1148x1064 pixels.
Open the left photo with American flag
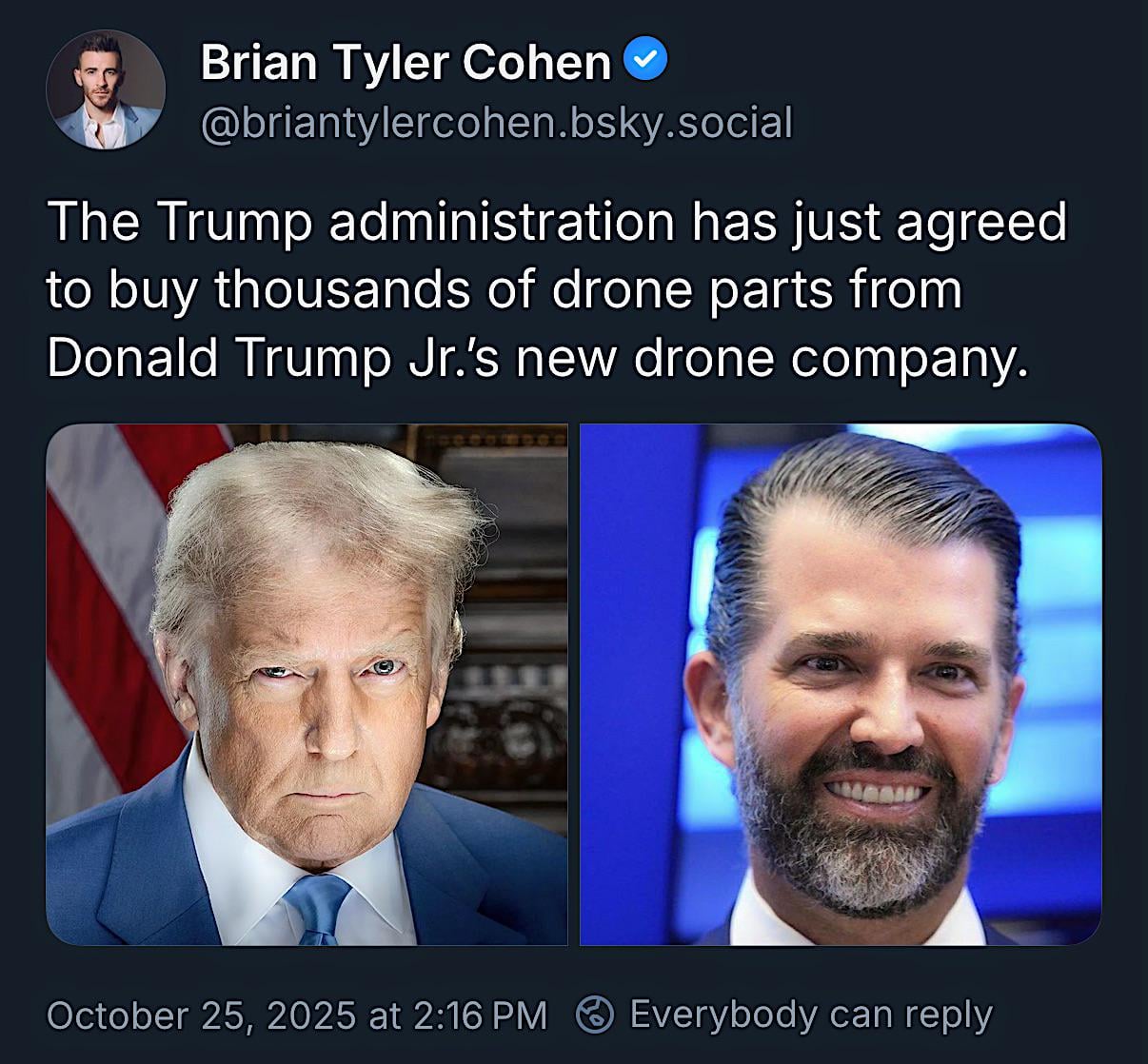pos(307,684)
